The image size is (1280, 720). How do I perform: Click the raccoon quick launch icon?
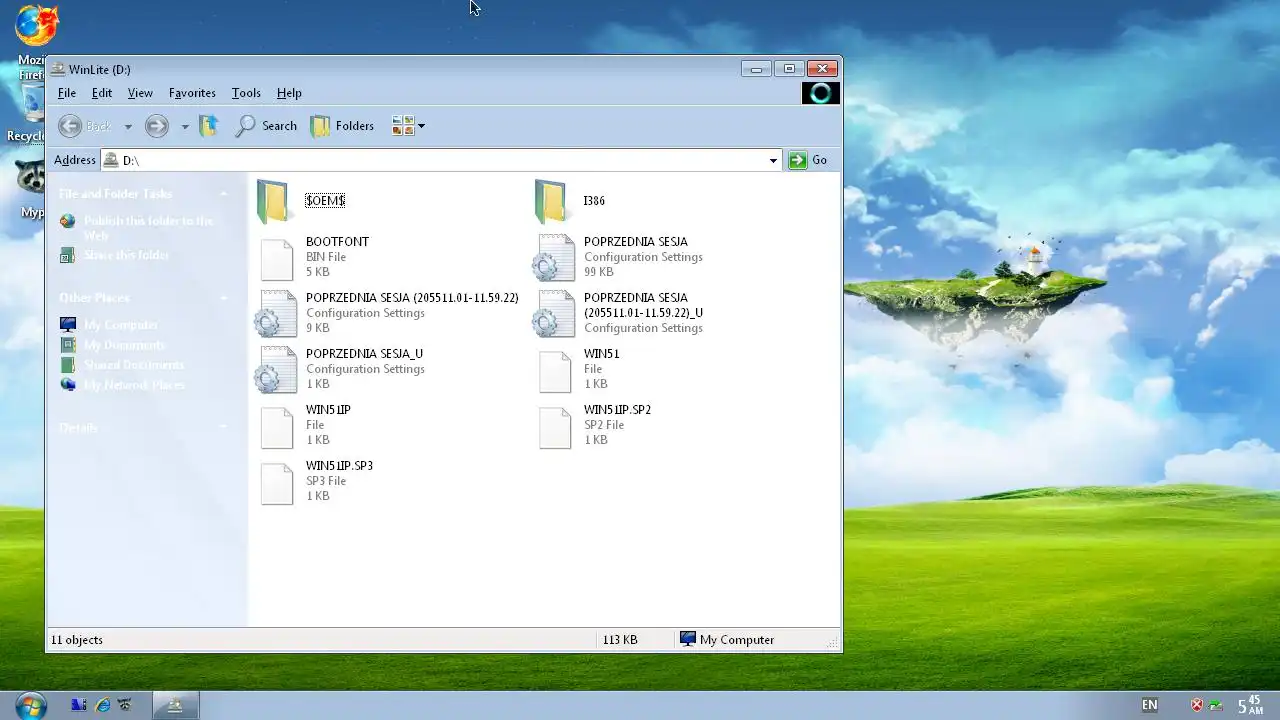coord(125,705)
